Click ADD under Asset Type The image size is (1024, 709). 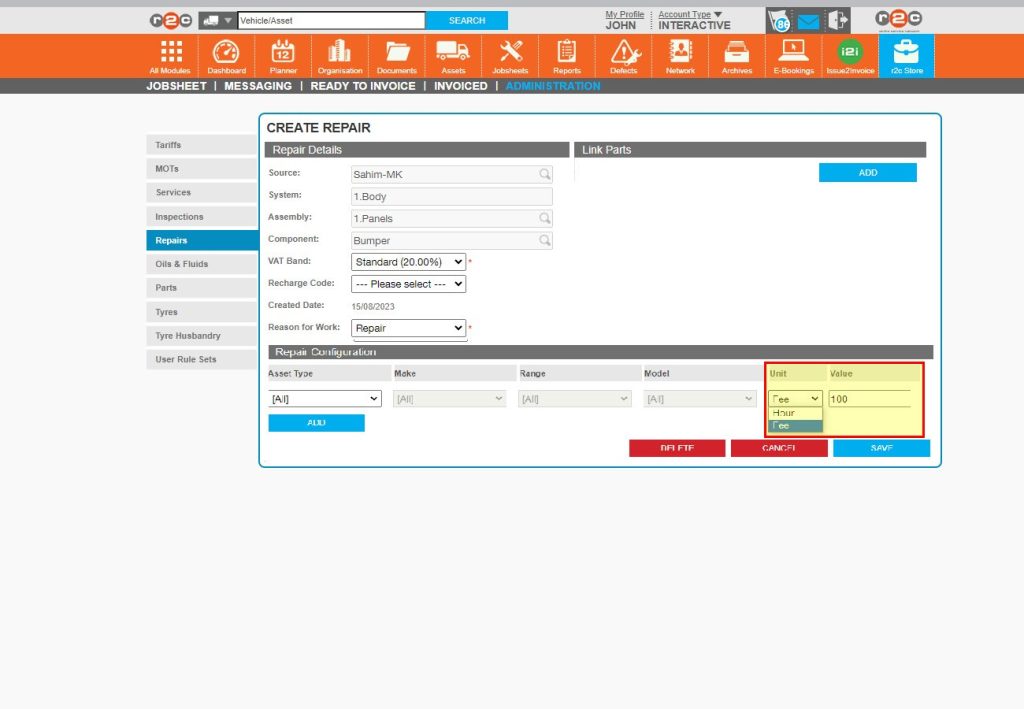coord(316,423)
